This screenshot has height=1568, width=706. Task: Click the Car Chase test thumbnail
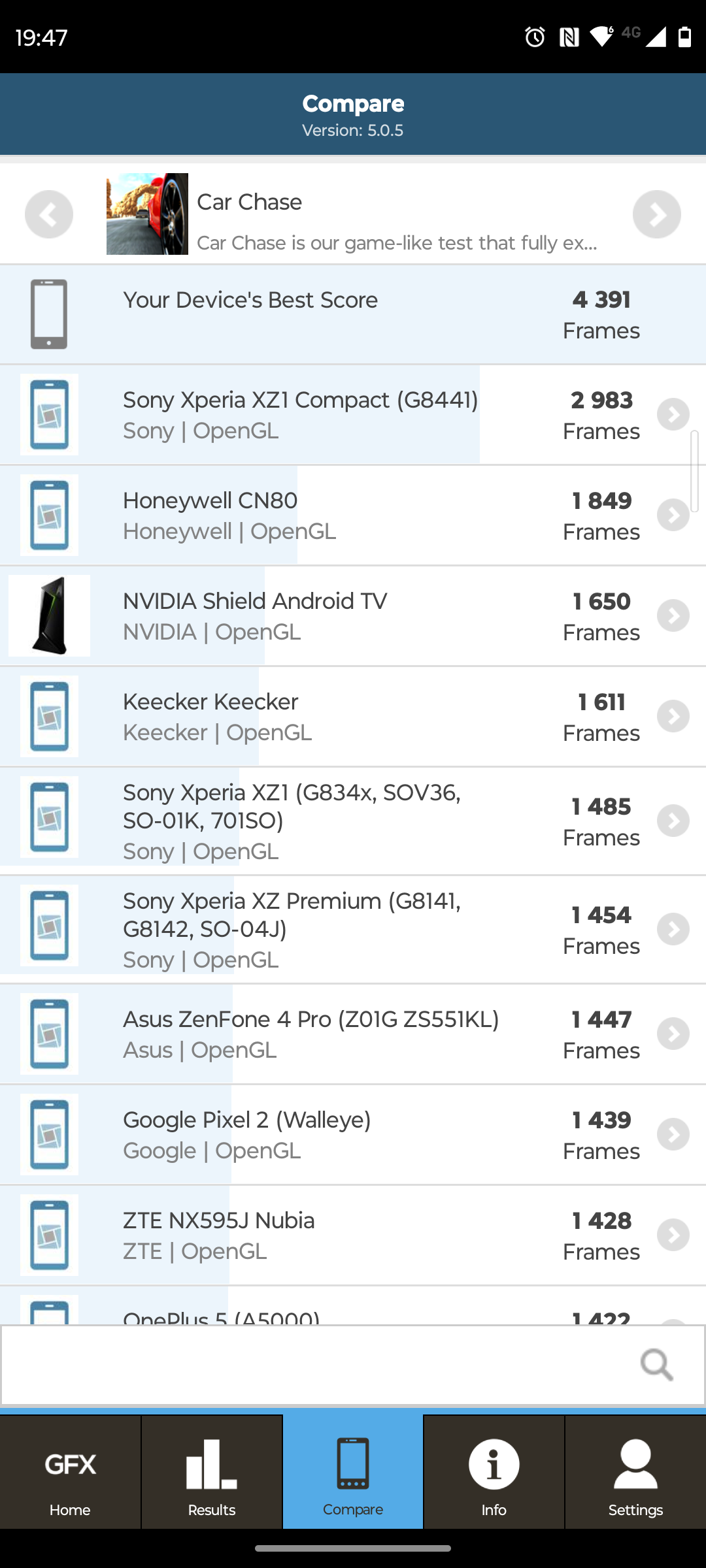point(147,214)
